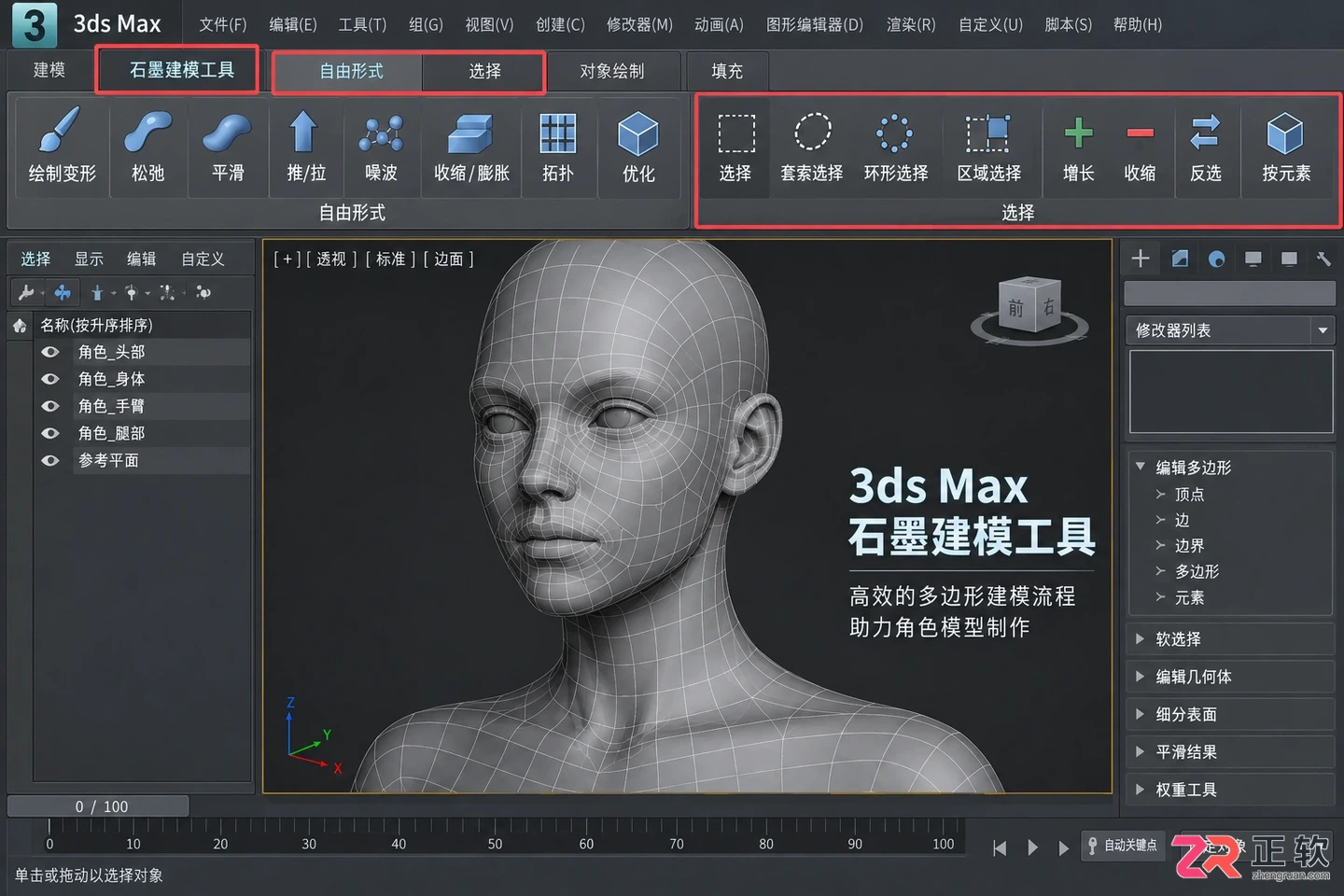Viewport: 1344px width, 896px height.
Task: Open the 修改器列表 dropdown
Action: click(1230, 330)
